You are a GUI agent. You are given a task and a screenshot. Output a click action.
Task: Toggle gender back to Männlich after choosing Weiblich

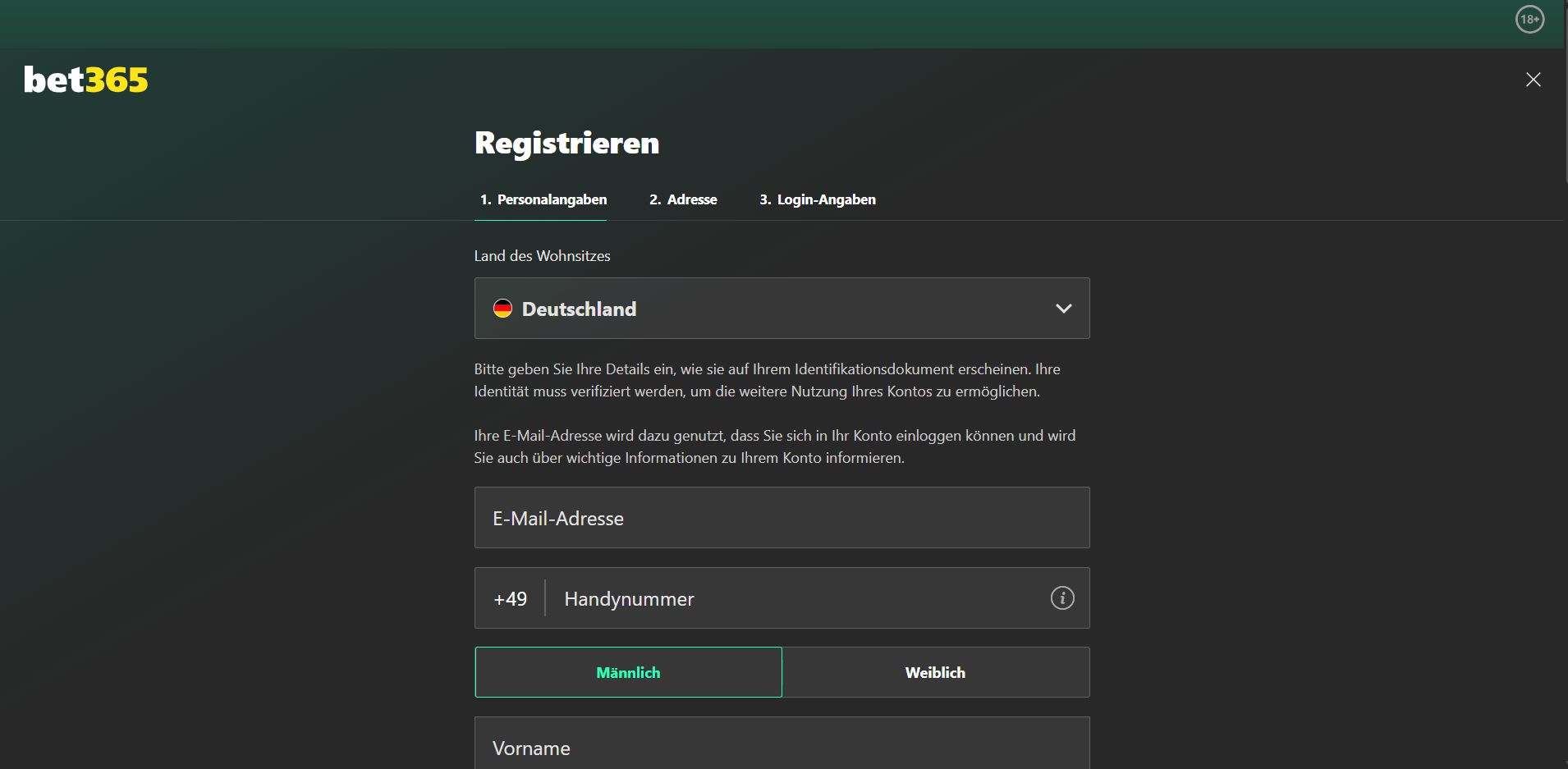(x=628, y=671)
